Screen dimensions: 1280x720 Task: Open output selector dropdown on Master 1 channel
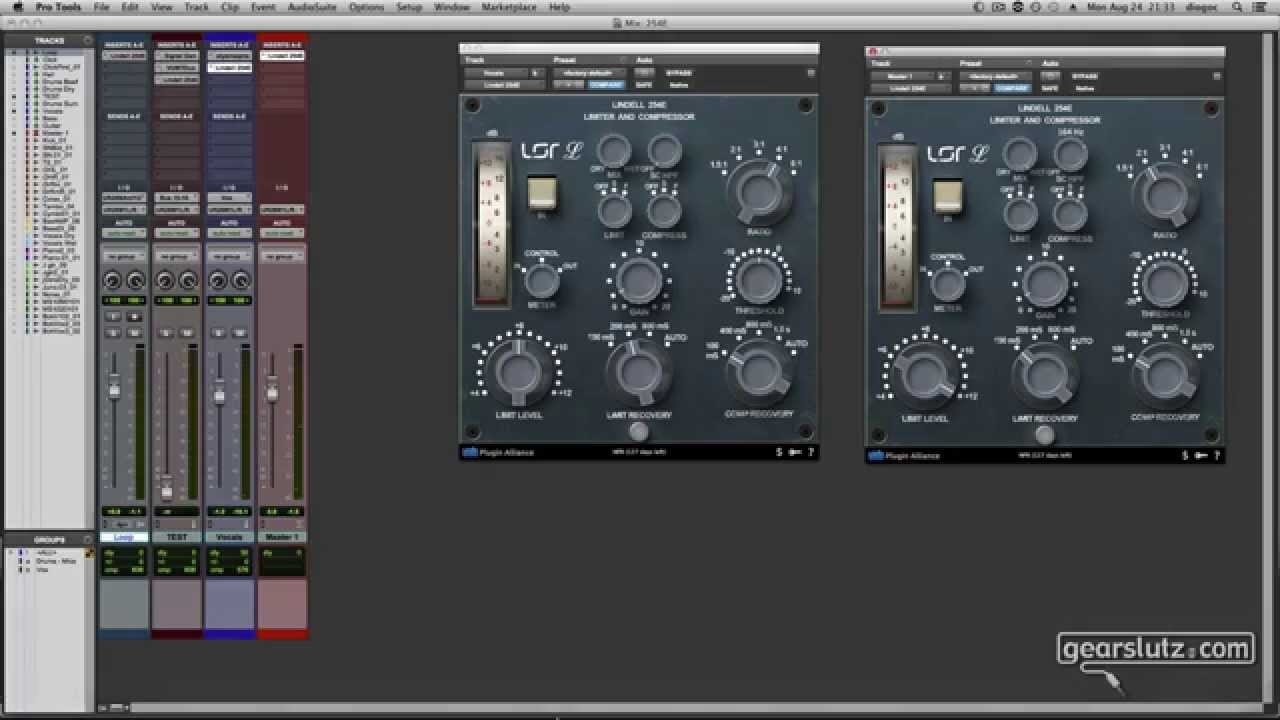282,209
